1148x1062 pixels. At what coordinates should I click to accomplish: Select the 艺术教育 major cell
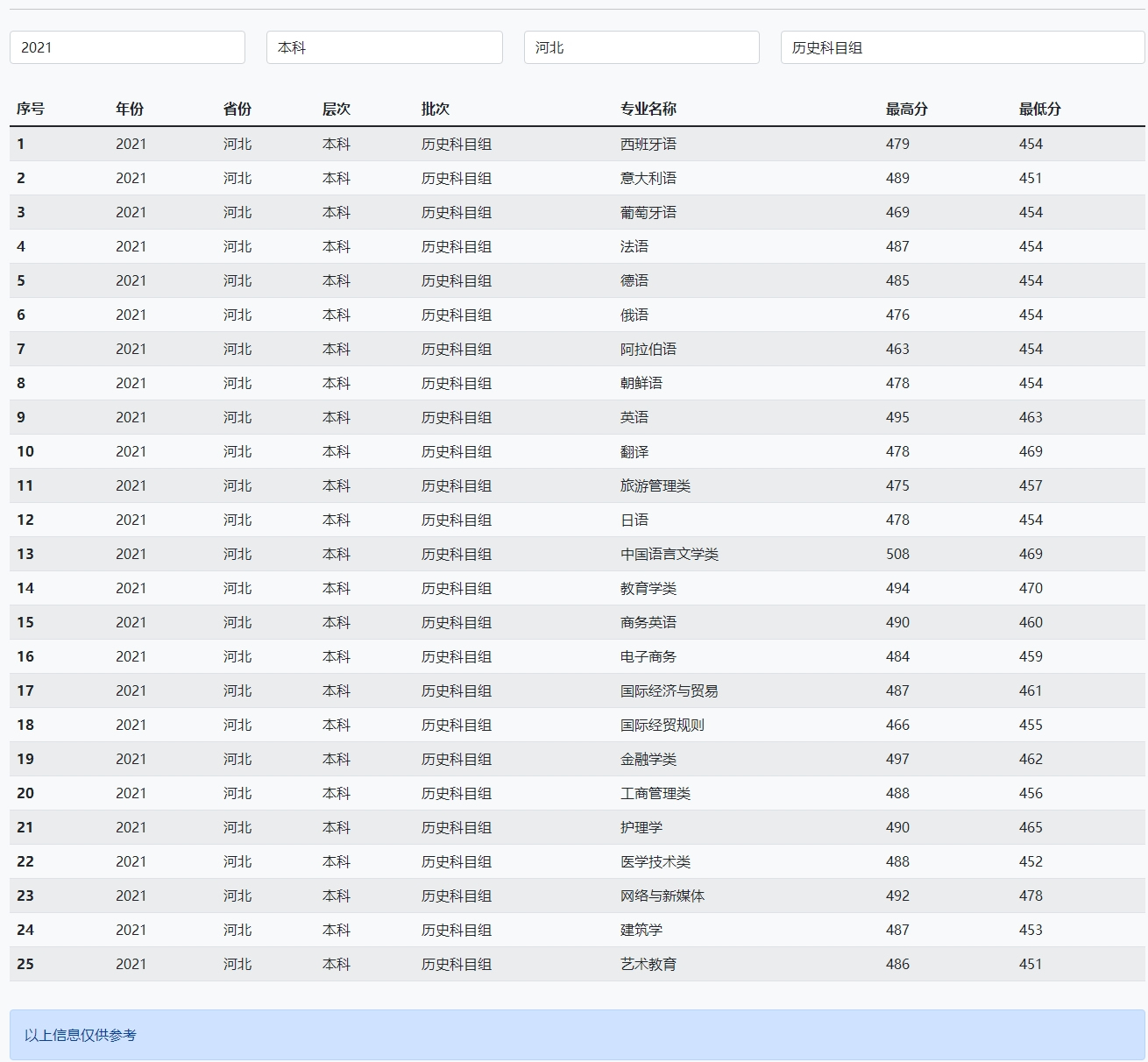[648, 964]
